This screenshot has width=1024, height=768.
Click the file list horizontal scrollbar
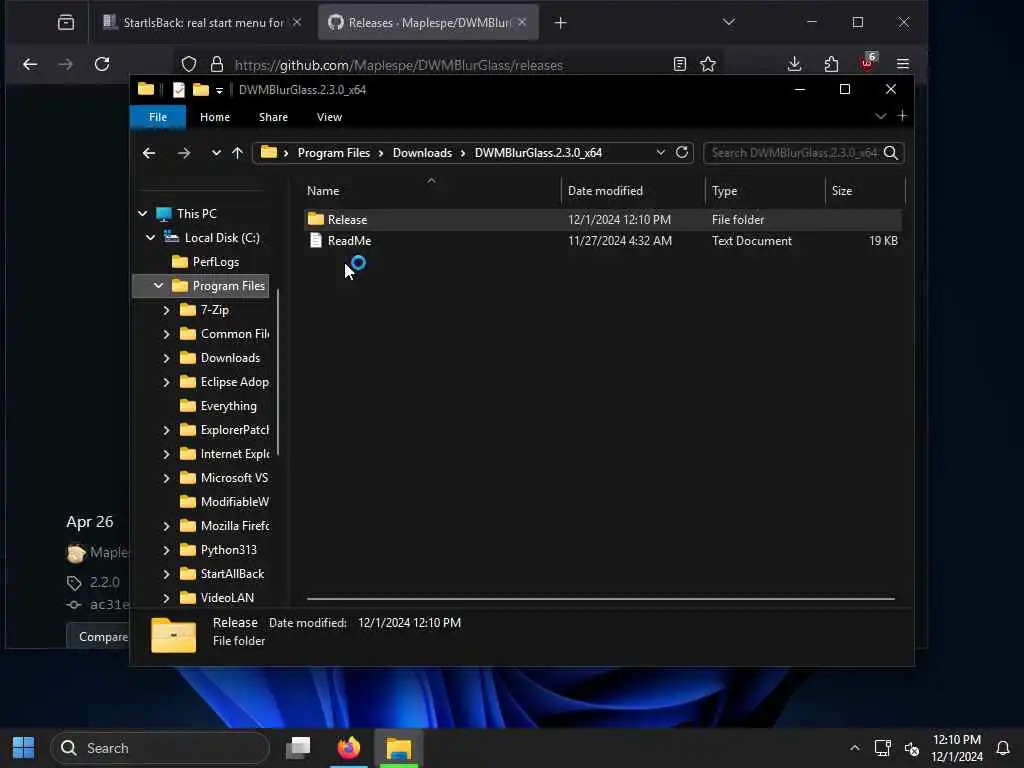click(x=601, y=598)
